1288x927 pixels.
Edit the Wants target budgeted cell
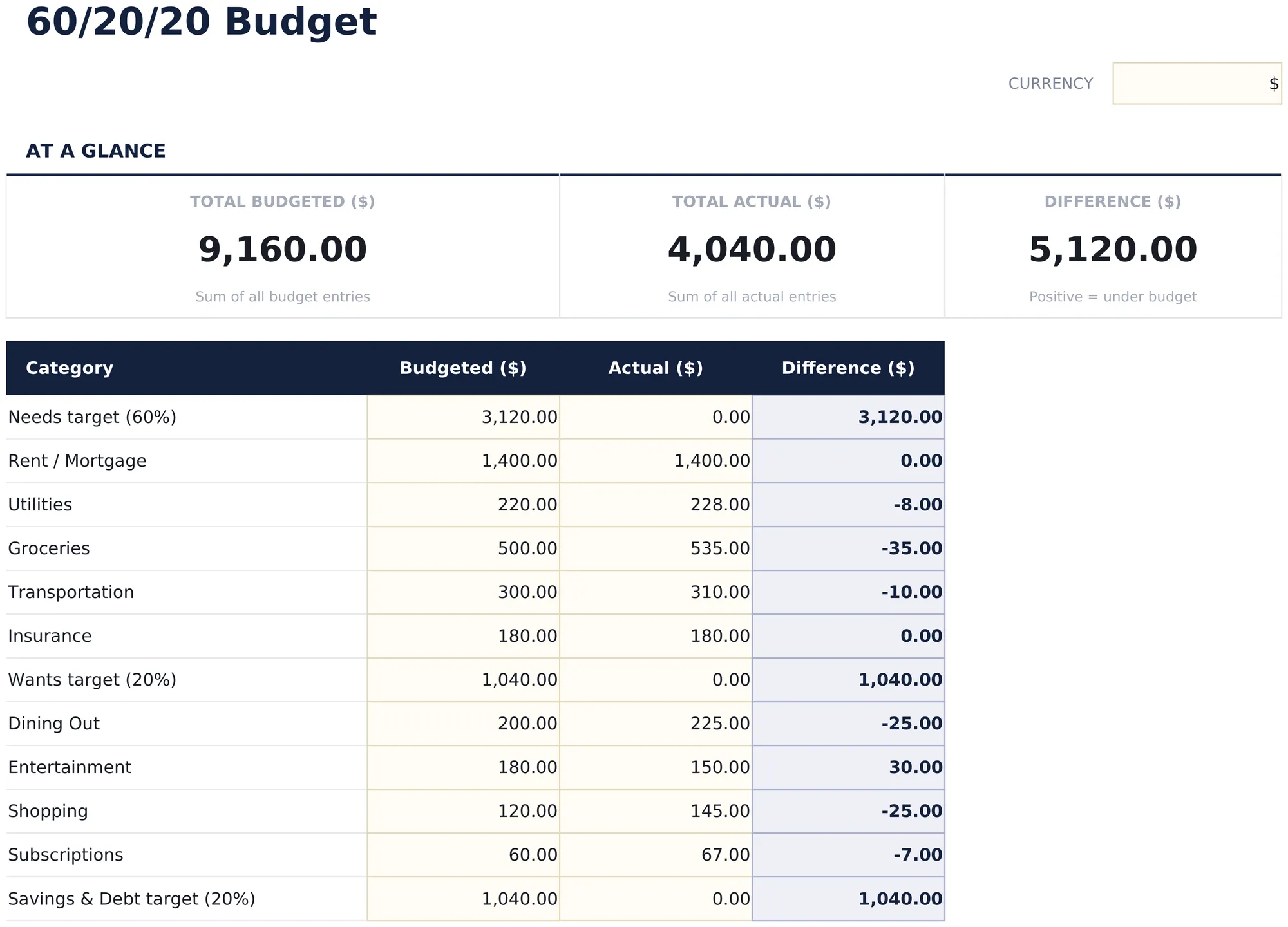tap(463, 680)
